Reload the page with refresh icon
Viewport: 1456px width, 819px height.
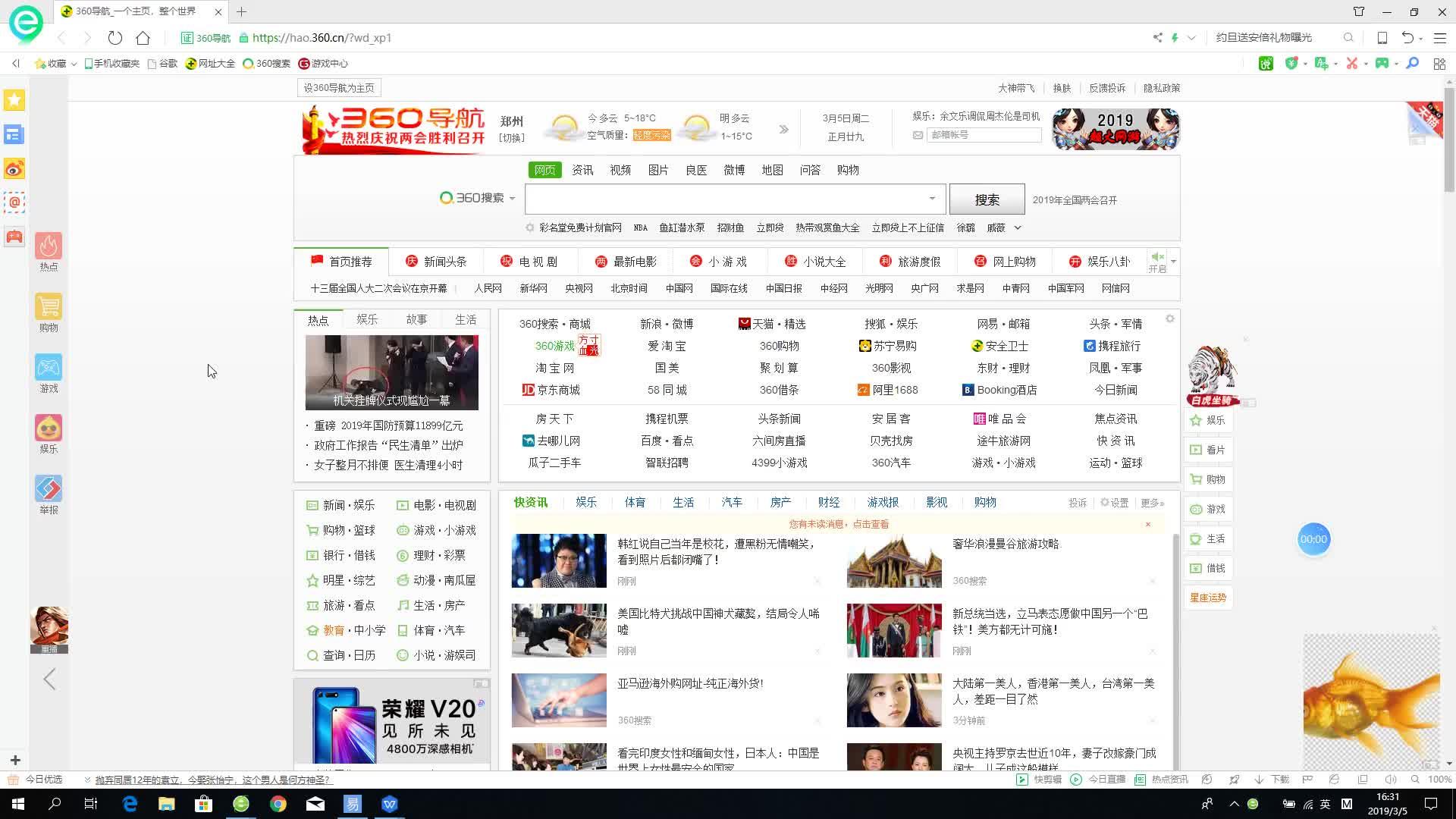tap(115, 38)
